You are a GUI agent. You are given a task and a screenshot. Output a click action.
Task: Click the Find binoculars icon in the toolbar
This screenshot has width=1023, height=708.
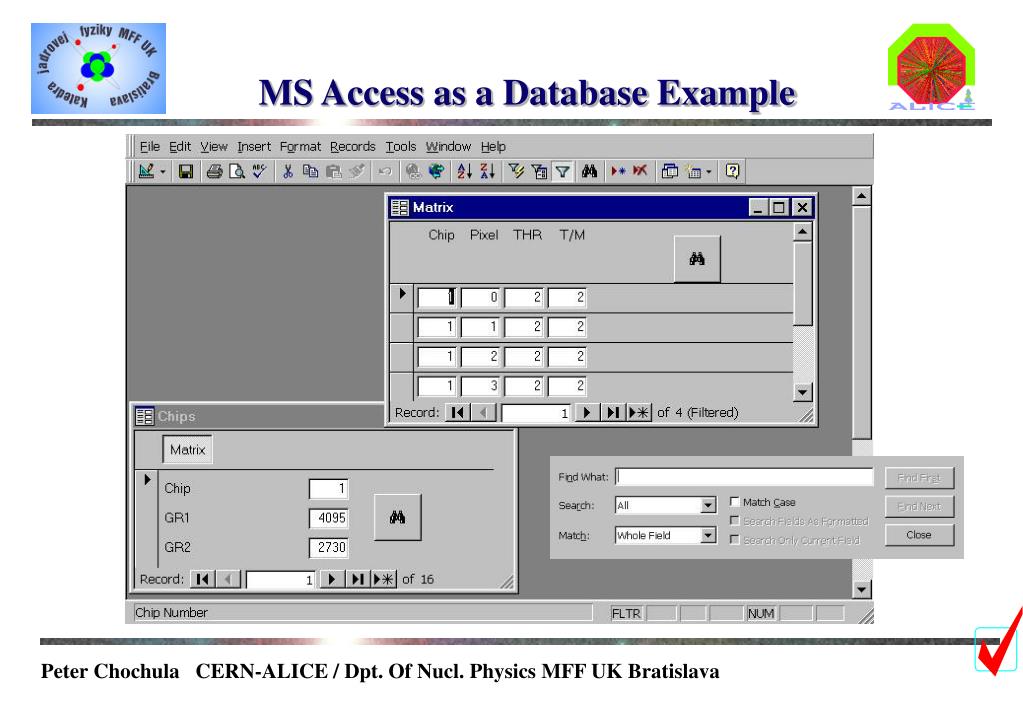[590, 172]
